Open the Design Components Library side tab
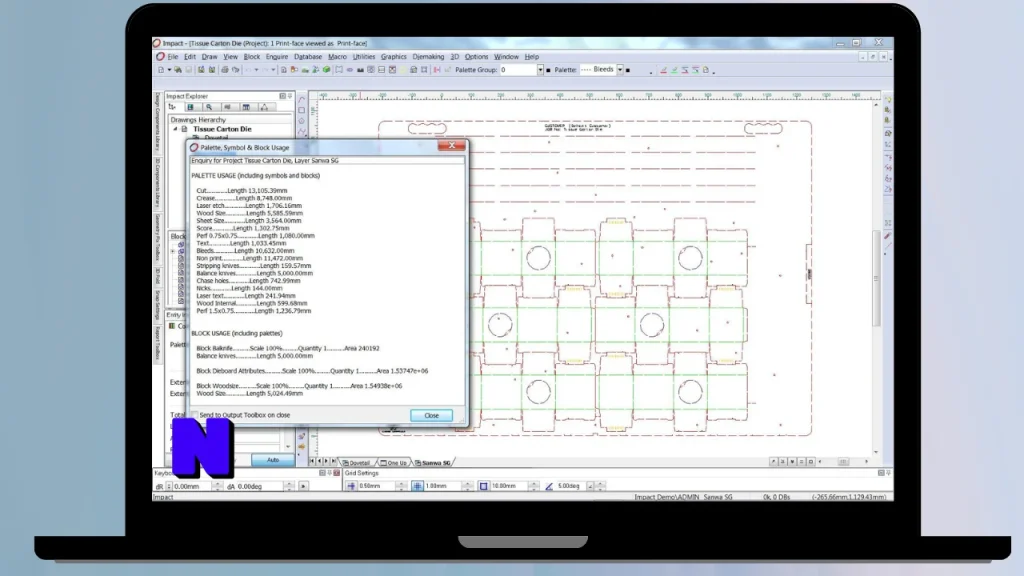The height and width of the screenshot is (576, 1024). pos(157,122)
